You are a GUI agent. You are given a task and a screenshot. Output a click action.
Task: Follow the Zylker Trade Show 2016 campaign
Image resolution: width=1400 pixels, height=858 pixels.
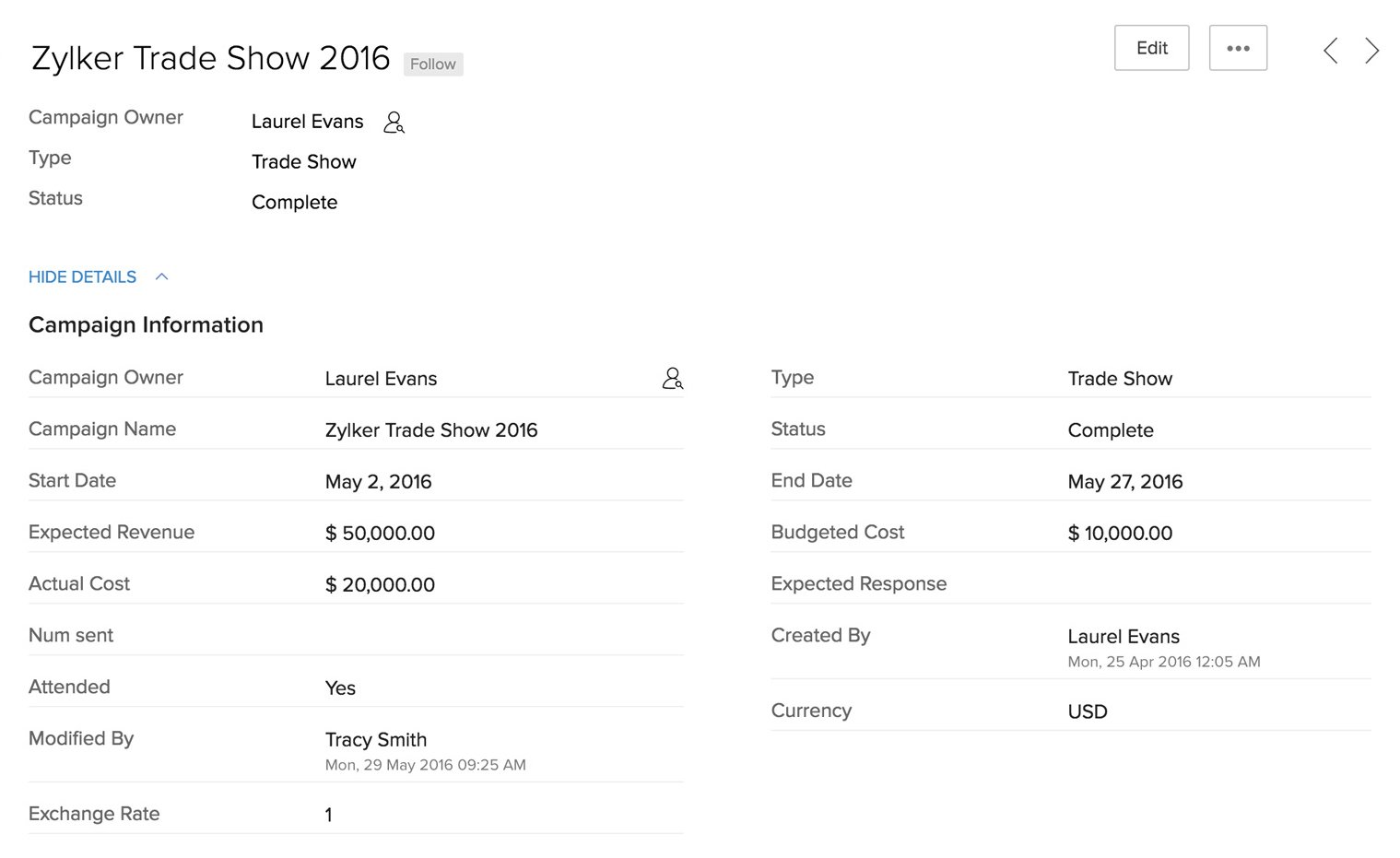(432, 64)
